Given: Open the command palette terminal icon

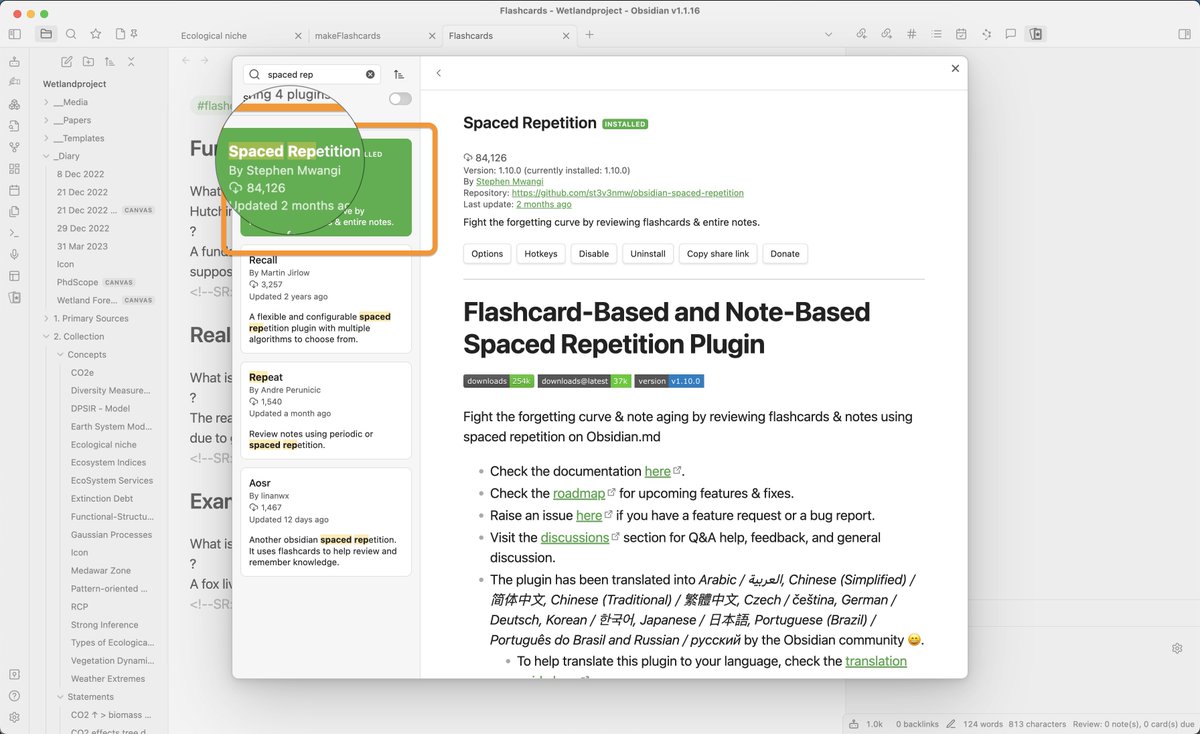Looking at the screenshot, I should tap(14, 232).
